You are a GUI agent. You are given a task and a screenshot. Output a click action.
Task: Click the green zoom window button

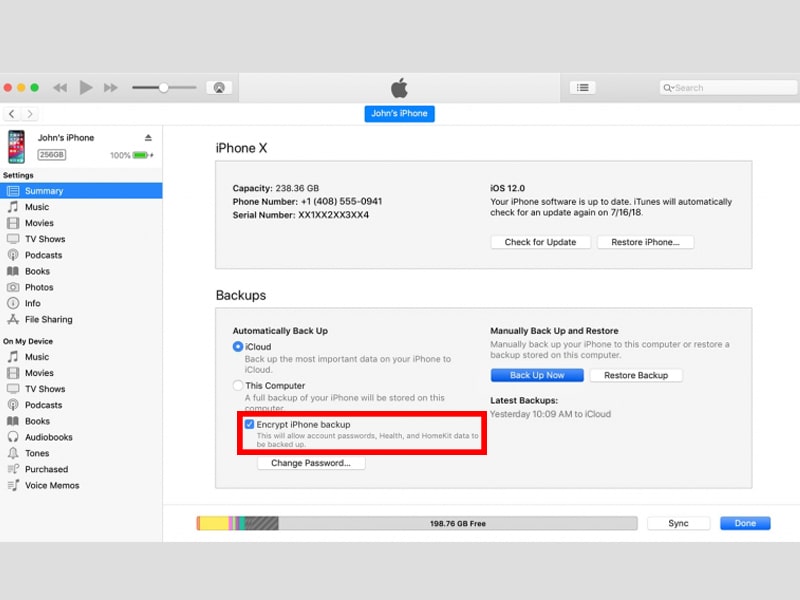pyautogui.click(x=35, y=88)
